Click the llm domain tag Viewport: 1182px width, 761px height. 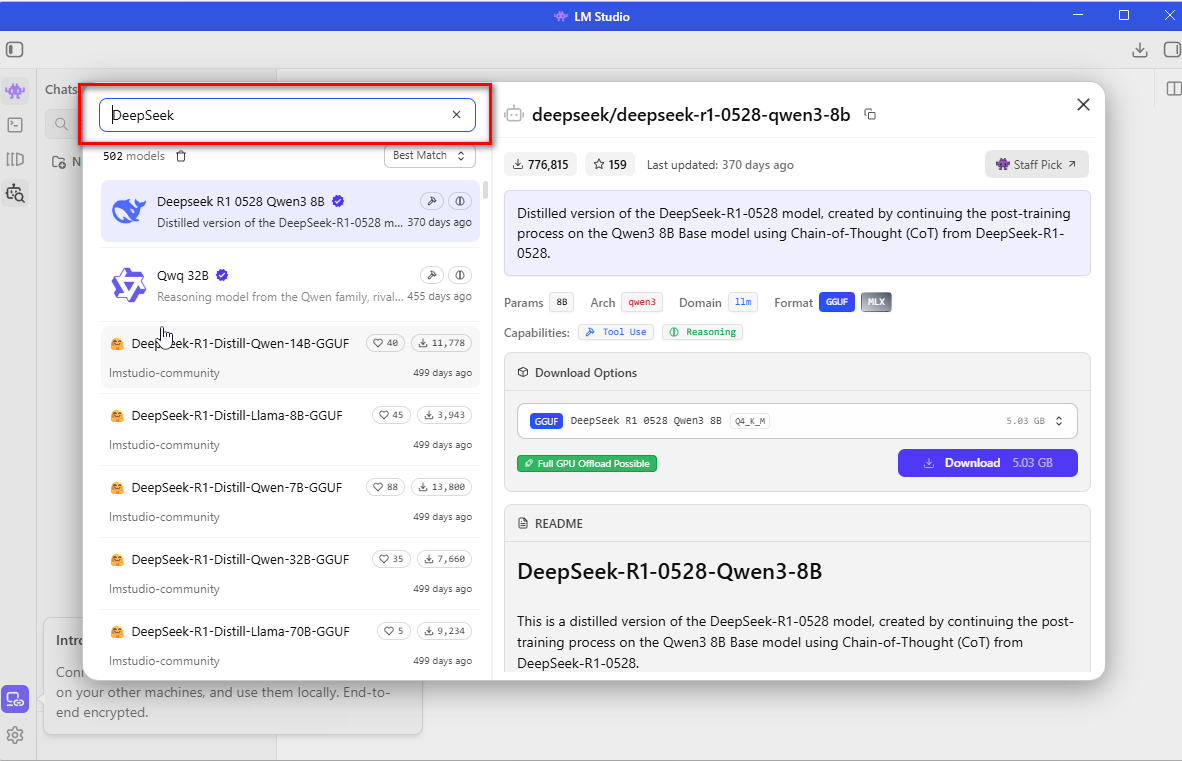click(x=743, y=302)
